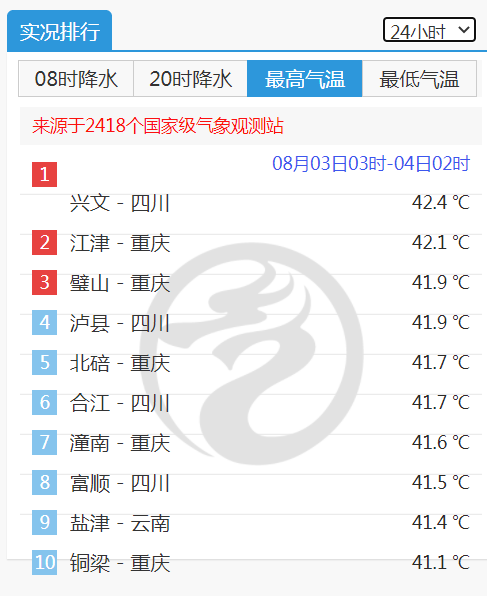Click the red rank 2 badge

click(44, 242)
